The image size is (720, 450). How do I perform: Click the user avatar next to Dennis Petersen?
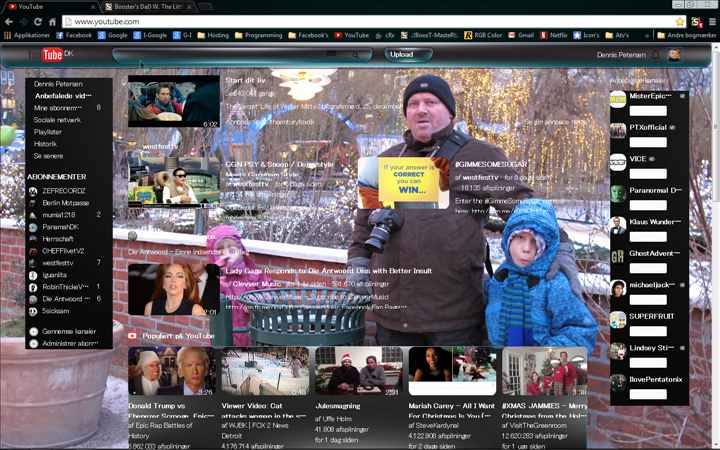click(x=674, y=55)
